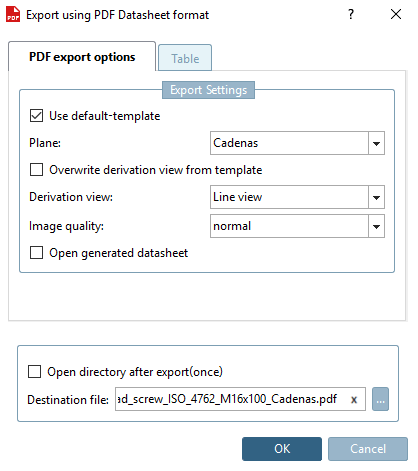Open the Image quality dropdown arrow
Image resolution: width=418 pixels, height=471 pixels.
(x=376, y=226)
